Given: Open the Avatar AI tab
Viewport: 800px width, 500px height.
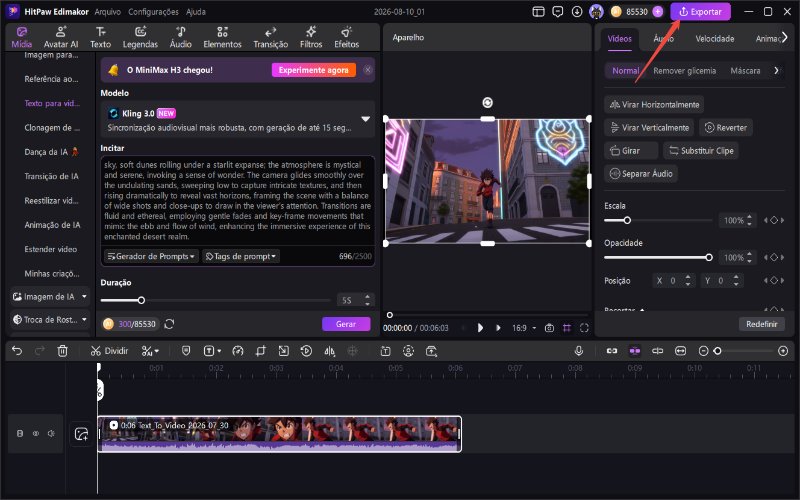Looking at the screenshot, I should (61, 37).
